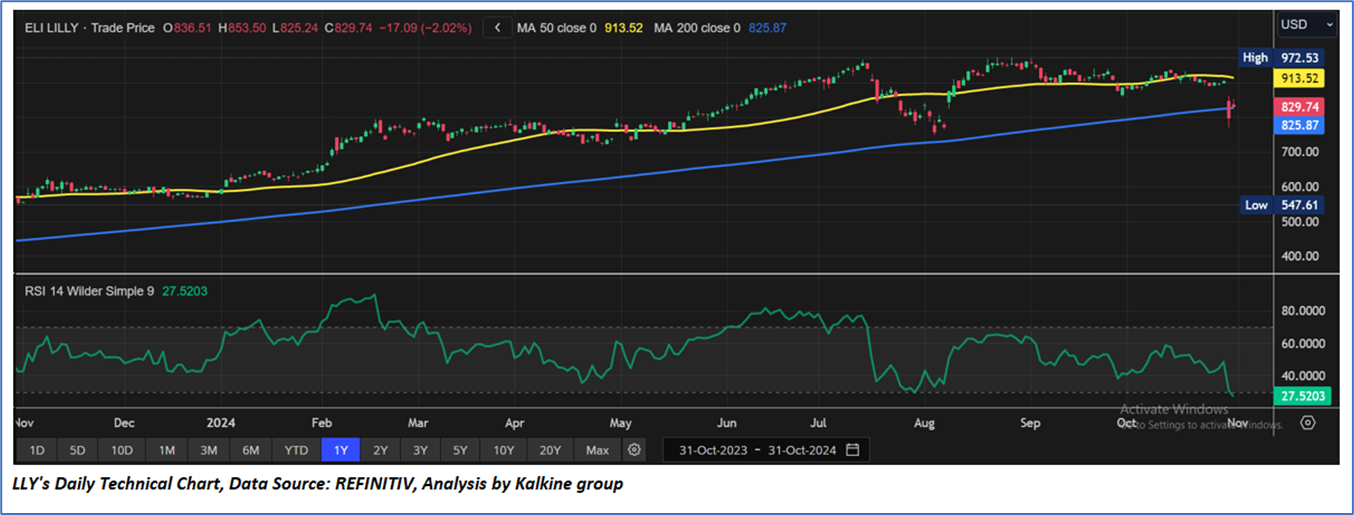Select the 6M time range
This screenshot has height=515, width=1354.
tap(251, 450)
